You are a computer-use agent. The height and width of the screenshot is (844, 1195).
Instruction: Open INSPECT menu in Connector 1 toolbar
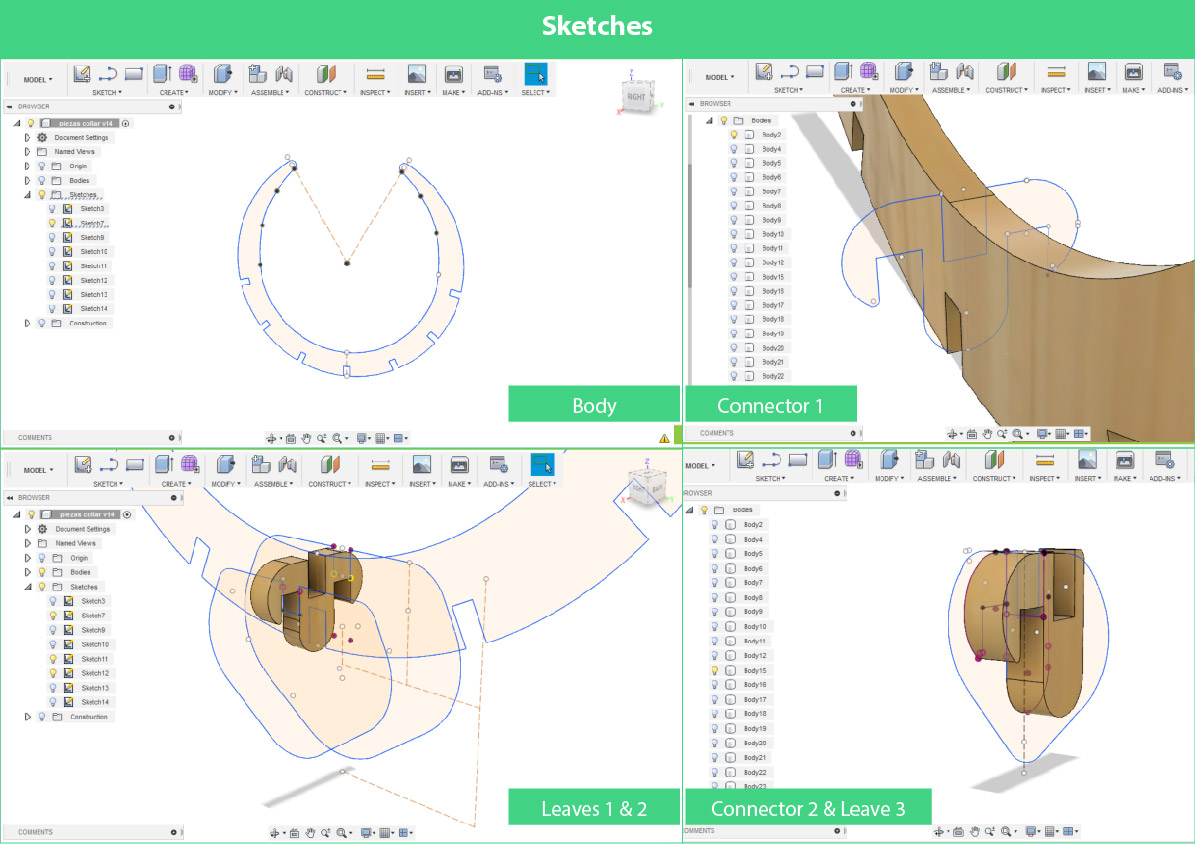click(x=1056, y=90)
